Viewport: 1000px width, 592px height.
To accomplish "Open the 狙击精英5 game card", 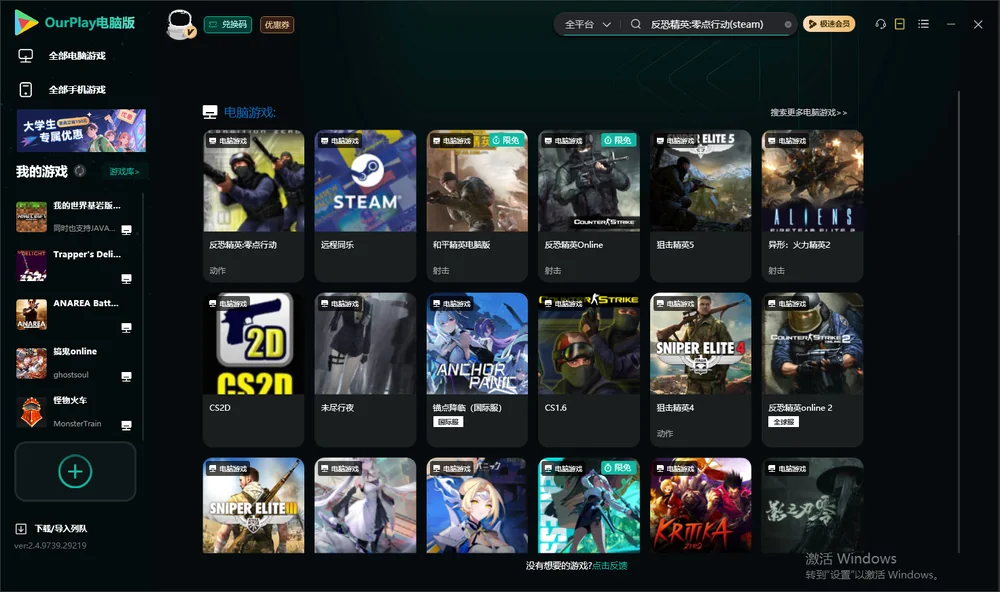I will click(x=700, y=205).
